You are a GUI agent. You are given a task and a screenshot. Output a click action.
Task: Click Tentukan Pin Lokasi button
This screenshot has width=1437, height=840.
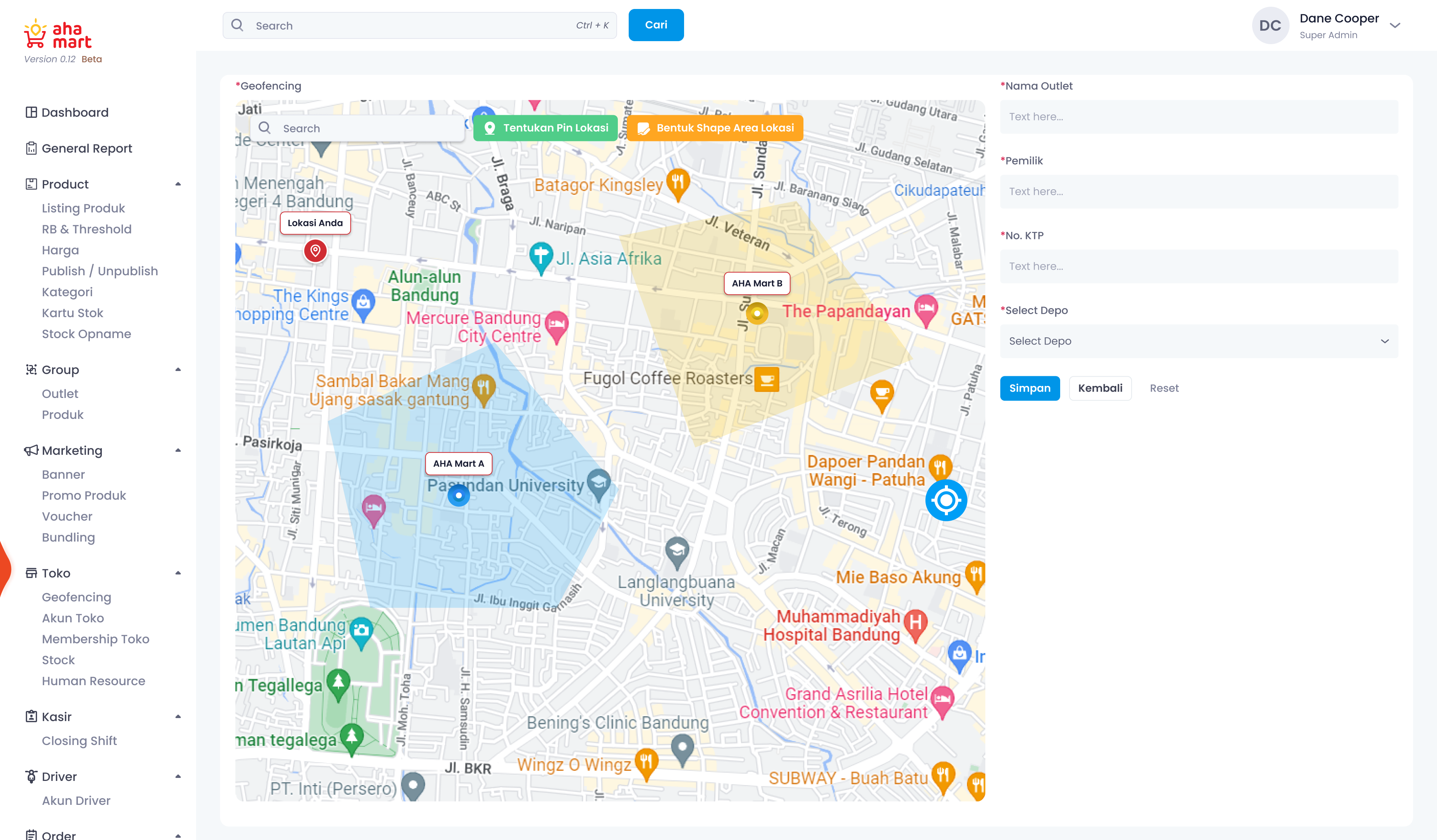pyautogui.click(x=545, y=128)
